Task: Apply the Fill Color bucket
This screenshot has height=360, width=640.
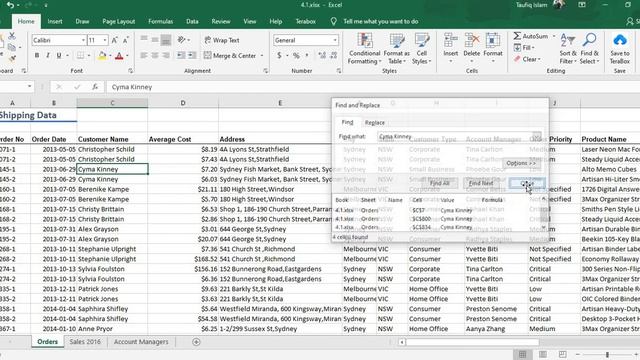Action: point(102,56)
